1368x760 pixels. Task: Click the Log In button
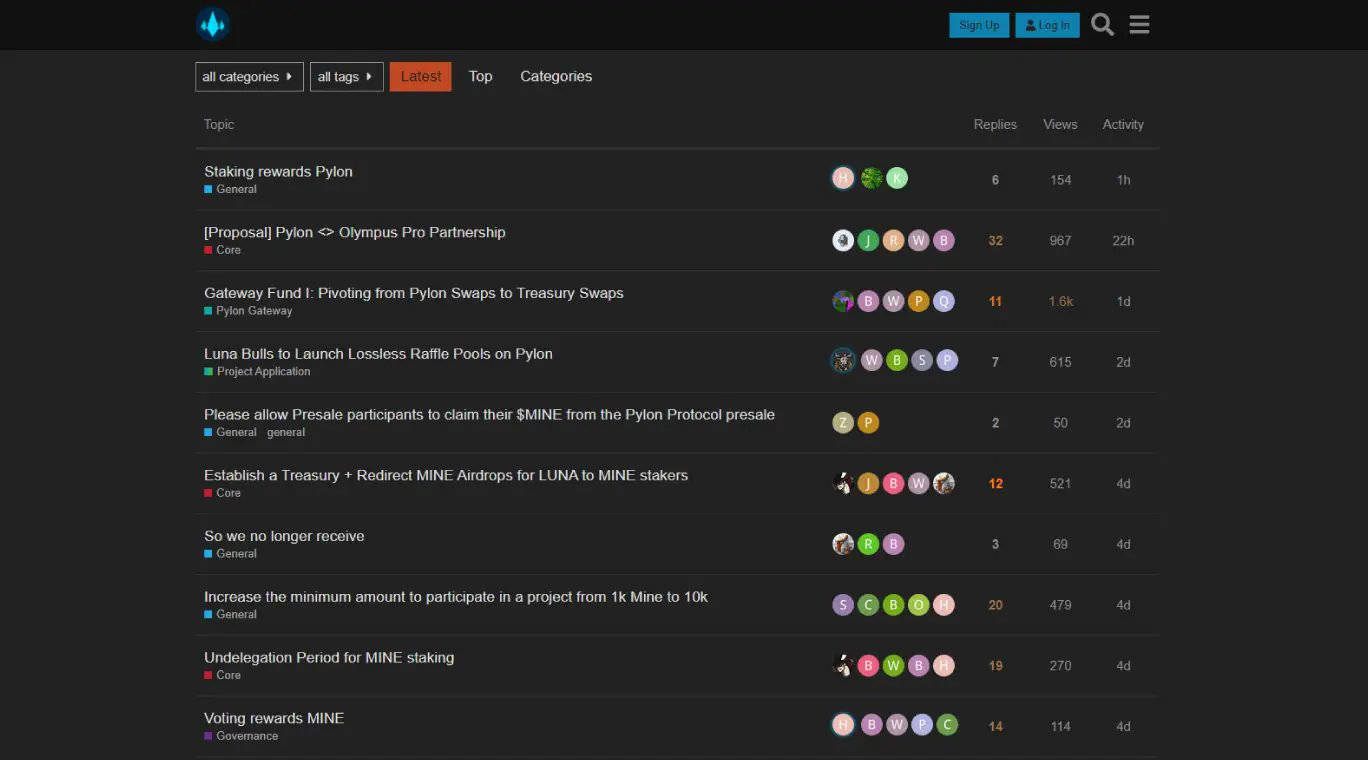[x=1047, y=25]
